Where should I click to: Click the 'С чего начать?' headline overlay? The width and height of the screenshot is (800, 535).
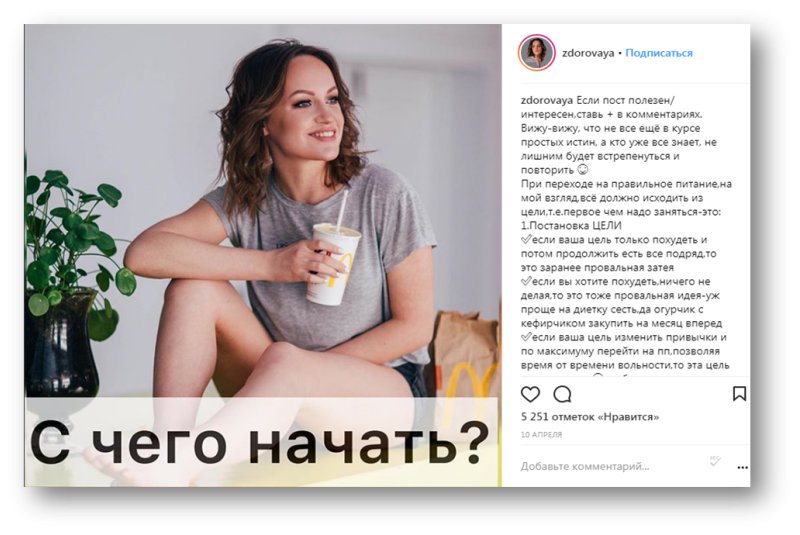tap(259, 443)
